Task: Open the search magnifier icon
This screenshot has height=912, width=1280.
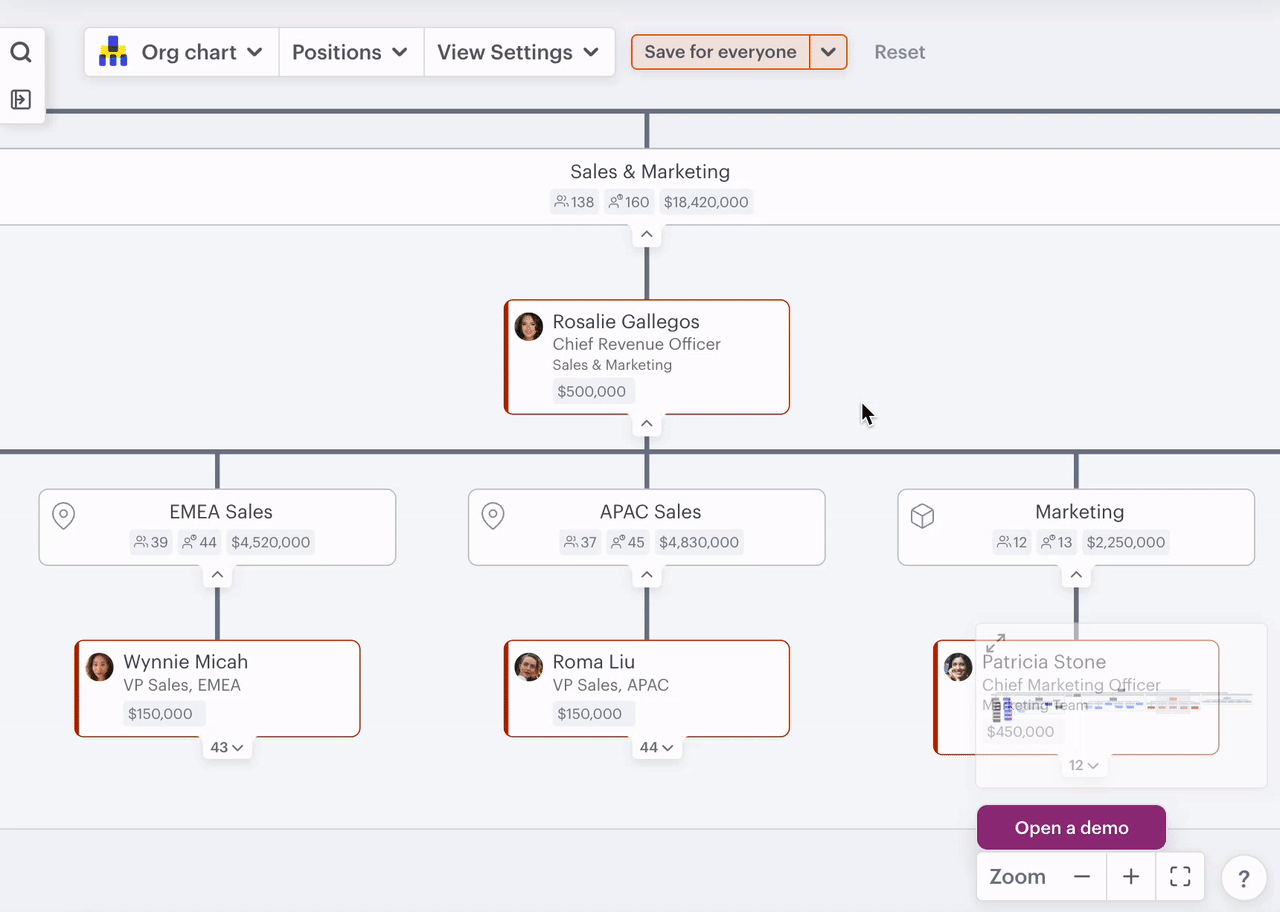Action: point(21,51)
